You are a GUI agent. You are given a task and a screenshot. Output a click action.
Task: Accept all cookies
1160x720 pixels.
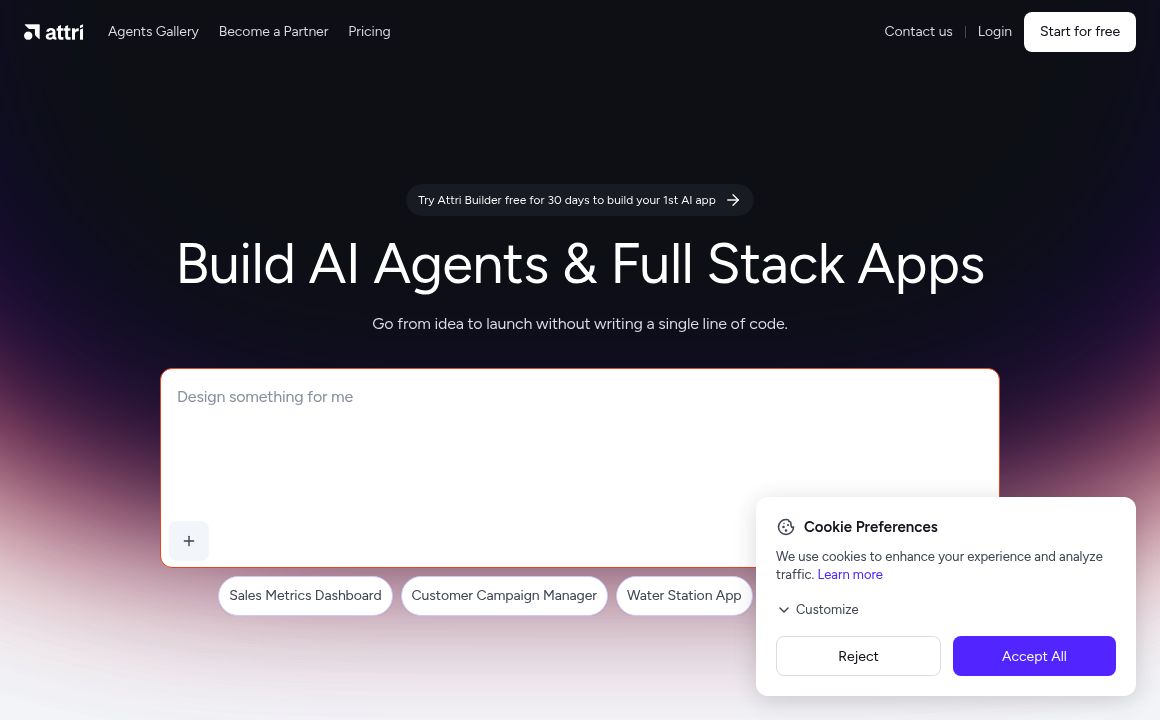point(1034,656)
